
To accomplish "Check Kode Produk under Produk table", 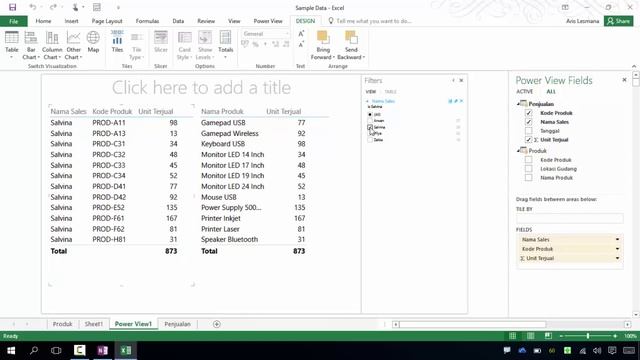I will point(529,160).
